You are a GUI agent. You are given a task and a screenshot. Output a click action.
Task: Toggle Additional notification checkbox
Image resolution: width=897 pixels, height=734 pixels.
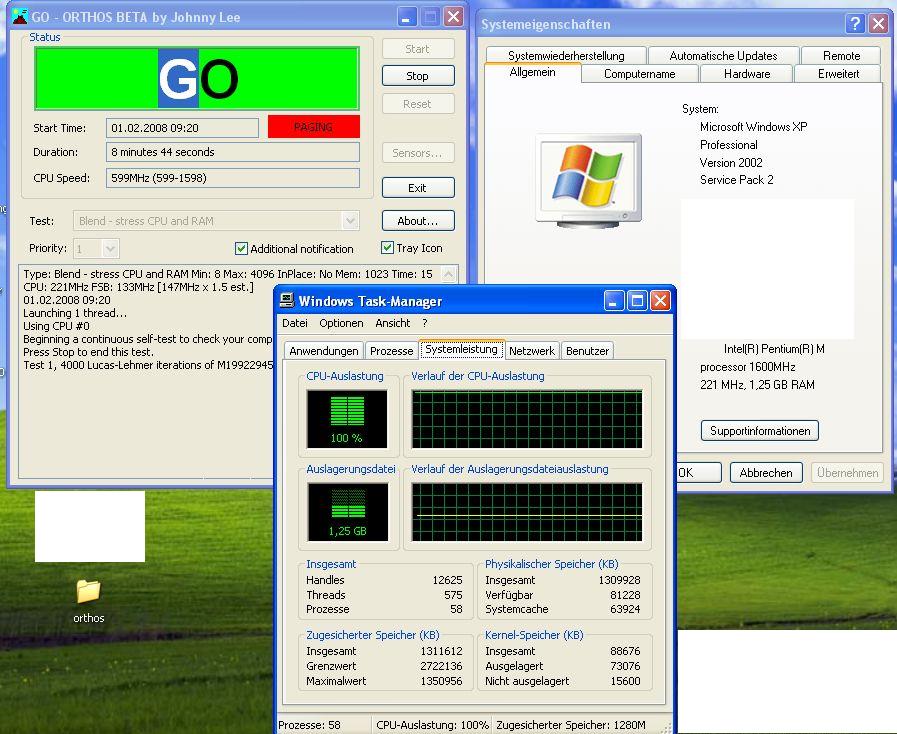241,248
